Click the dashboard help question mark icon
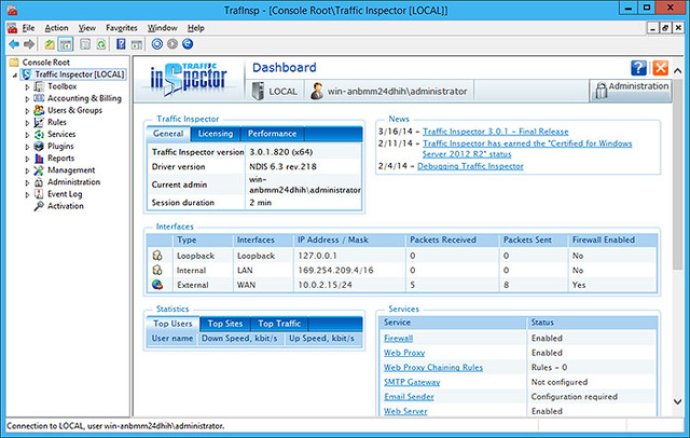 [639, 68]
